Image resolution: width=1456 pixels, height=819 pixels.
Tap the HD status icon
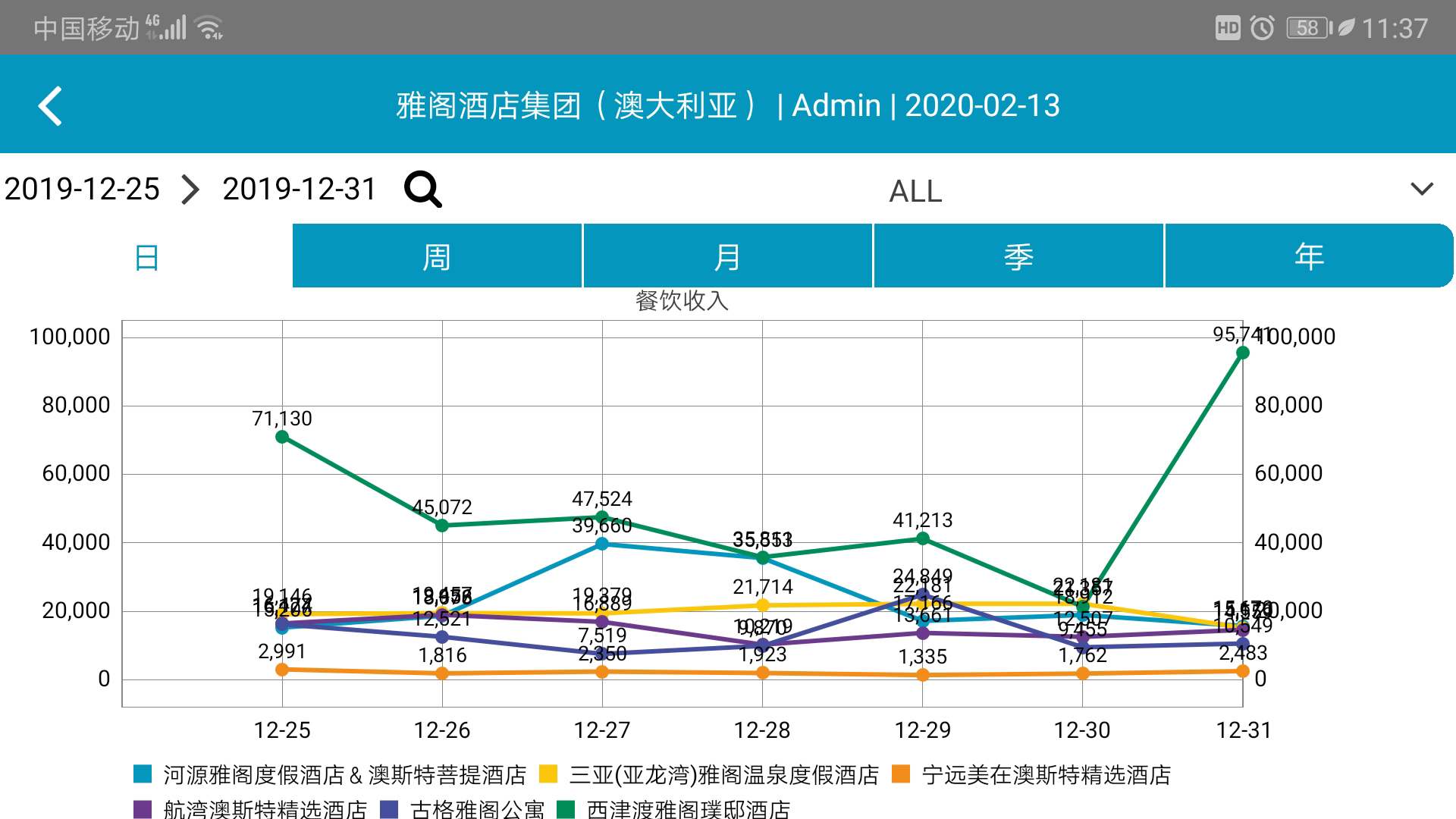point(1228,29)
